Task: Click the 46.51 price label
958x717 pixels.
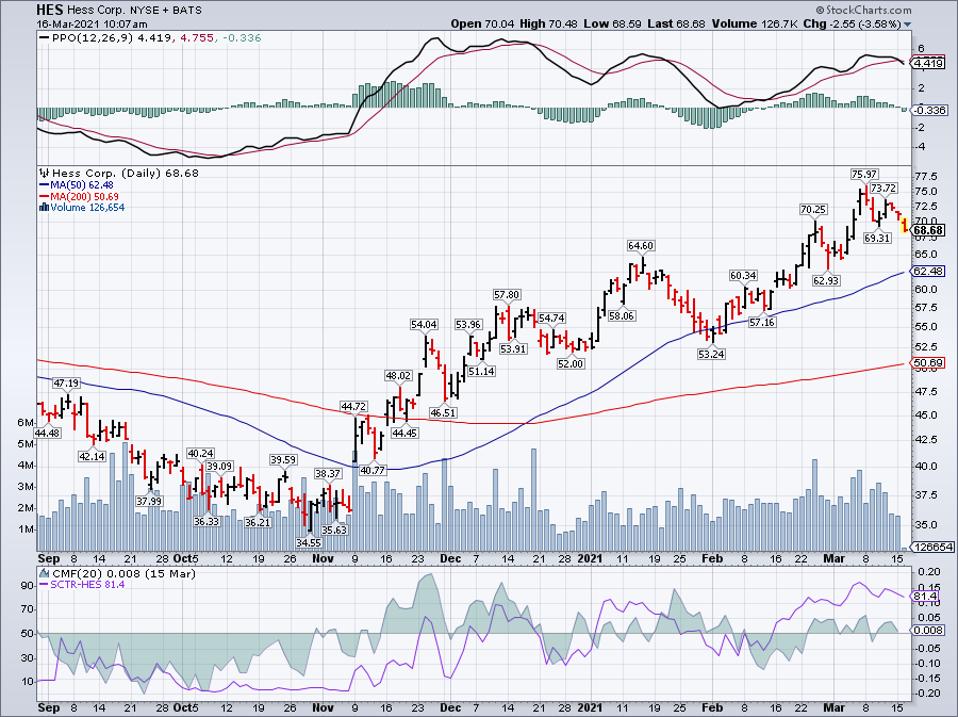Action: pos(443,412)
